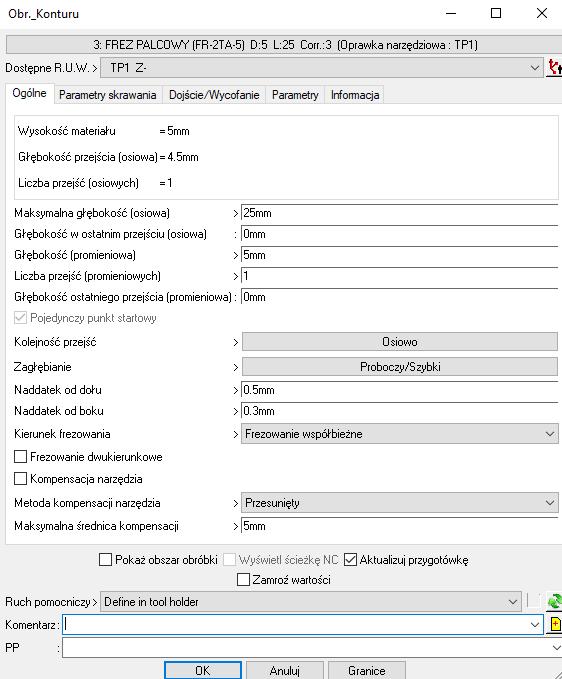
Task: Open Kierunek frezowania dropdown
Action: click(x=399, y=434)
